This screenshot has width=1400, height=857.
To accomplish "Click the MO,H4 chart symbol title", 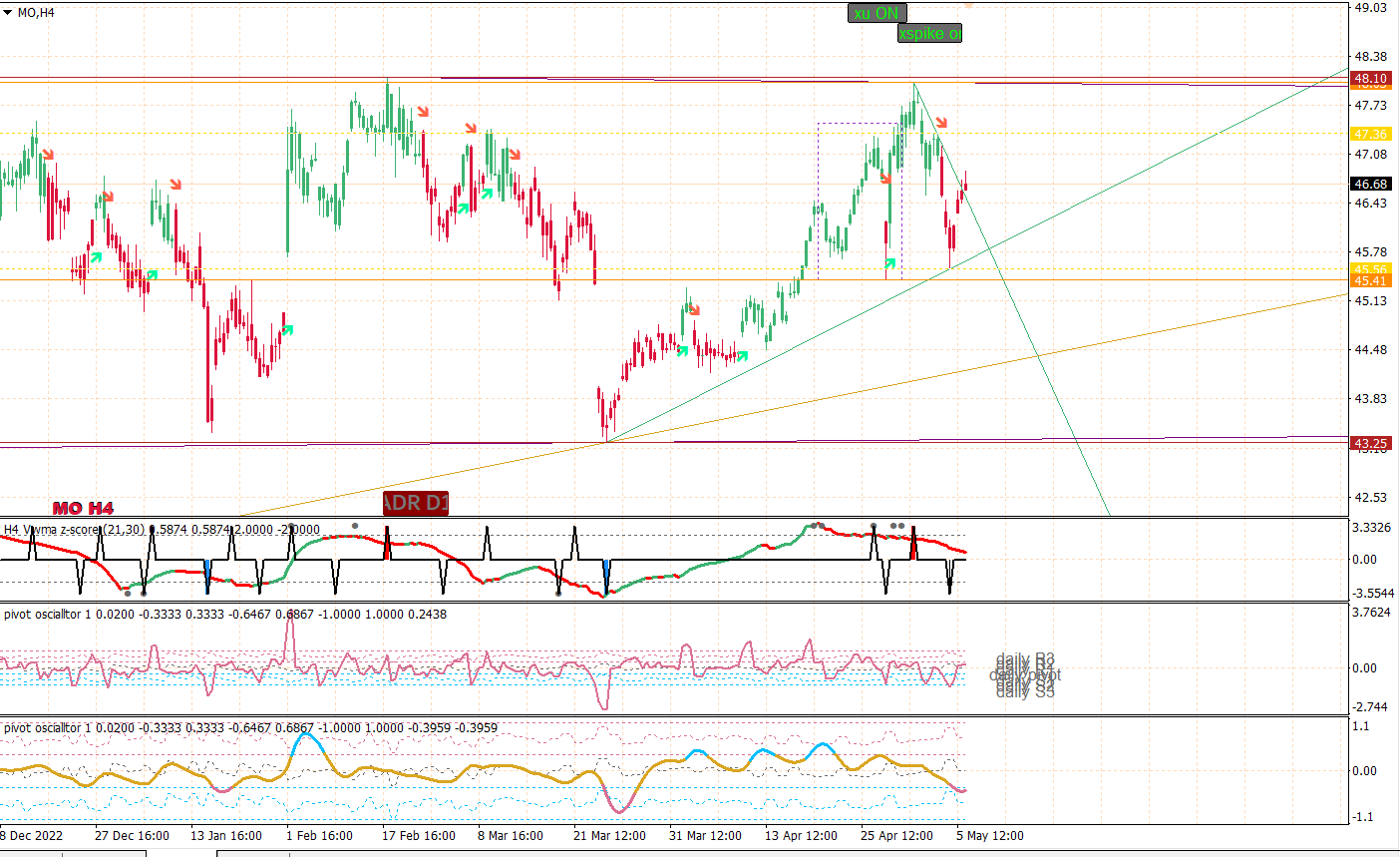I will 36,13.
